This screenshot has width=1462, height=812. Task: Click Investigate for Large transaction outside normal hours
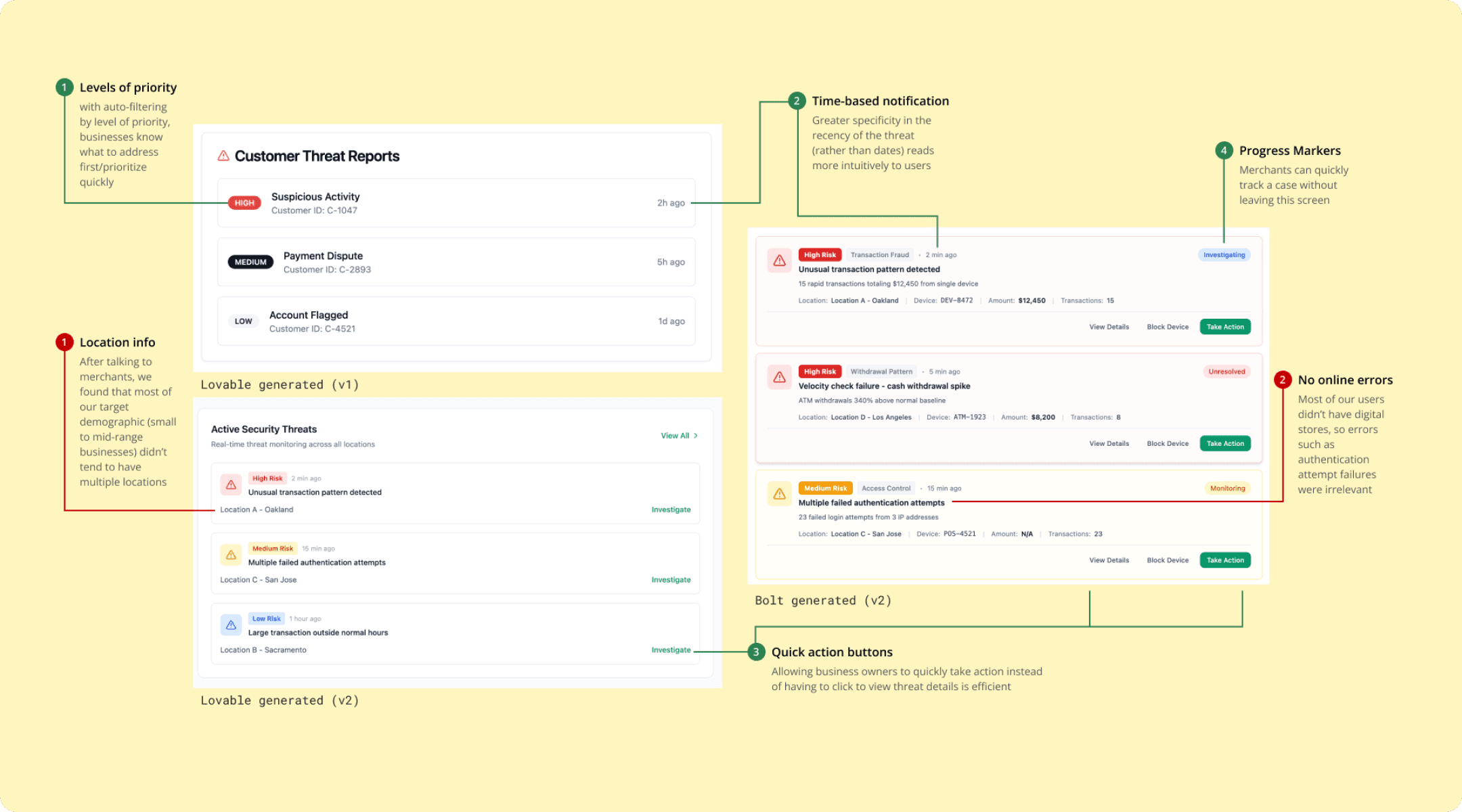(x=671, y=650)
